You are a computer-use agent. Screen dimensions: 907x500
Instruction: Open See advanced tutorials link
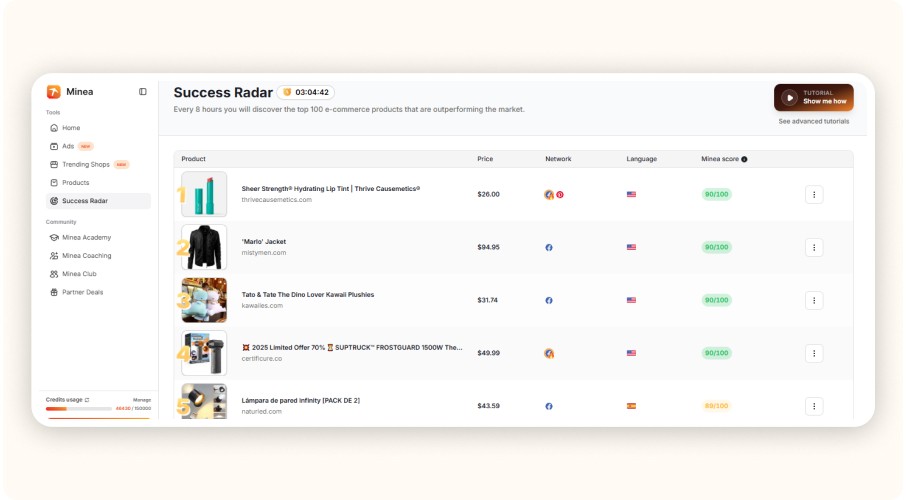(813, 122)
